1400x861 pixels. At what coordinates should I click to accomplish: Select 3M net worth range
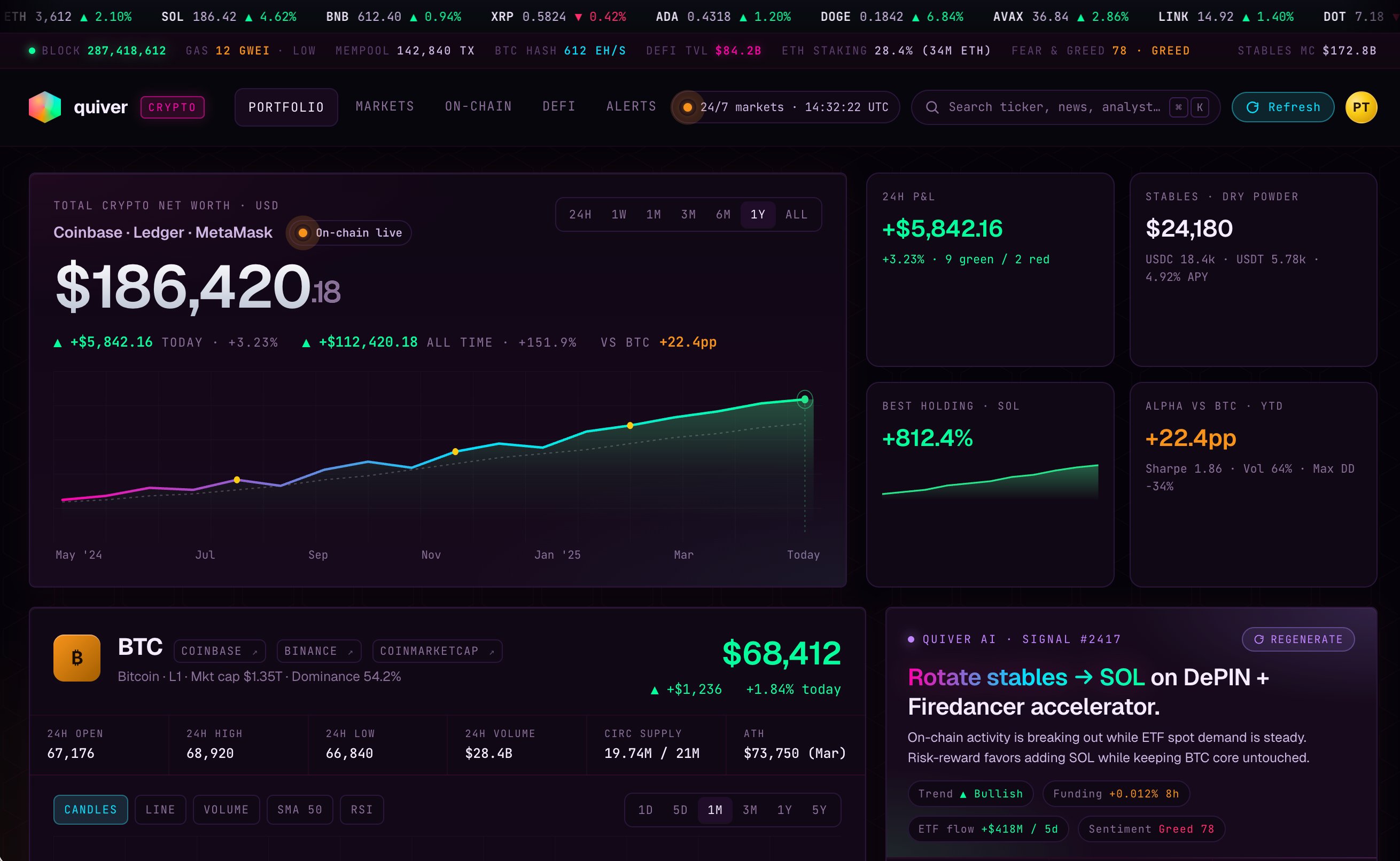click(688, 215)
